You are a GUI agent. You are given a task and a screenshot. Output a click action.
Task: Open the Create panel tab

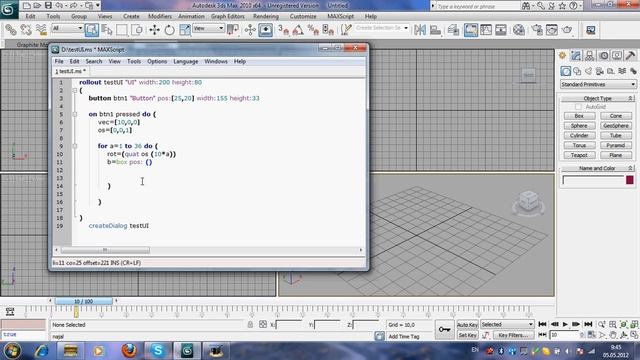pyautogui.click(x=562, y=56)
